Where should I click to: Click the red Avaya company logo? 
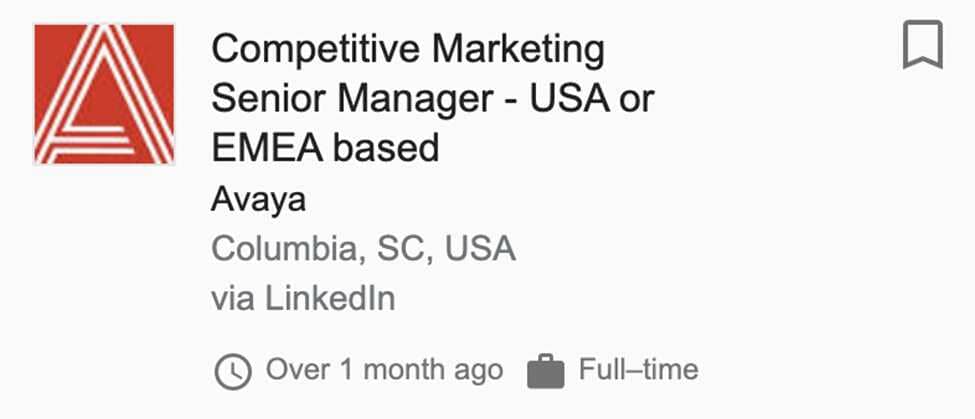[x=104, y=94]
